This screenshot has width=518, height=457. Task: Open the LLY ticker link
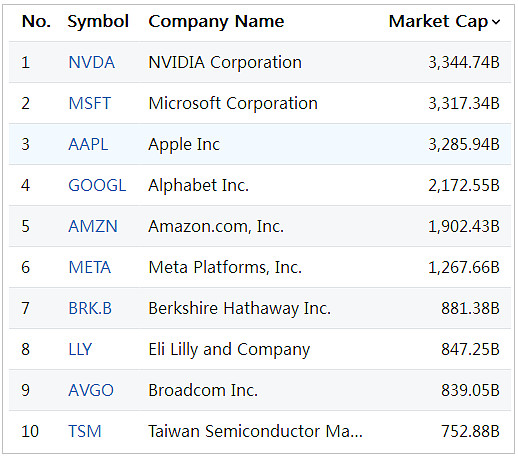(x=80, y=349)
